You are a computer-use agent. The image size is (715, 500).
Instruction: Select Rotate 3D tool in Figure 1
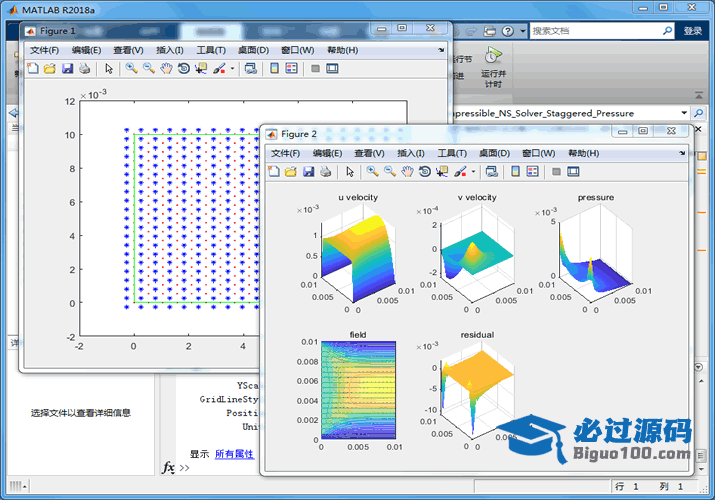(x=184, y=68)
